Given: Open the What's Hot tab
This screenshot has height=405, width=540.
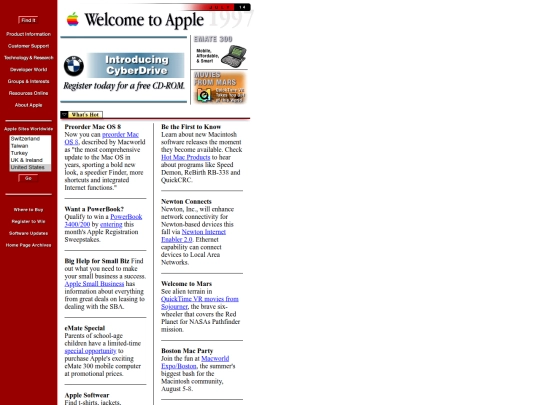Looking at the screenshot, I should coord(85,115).
